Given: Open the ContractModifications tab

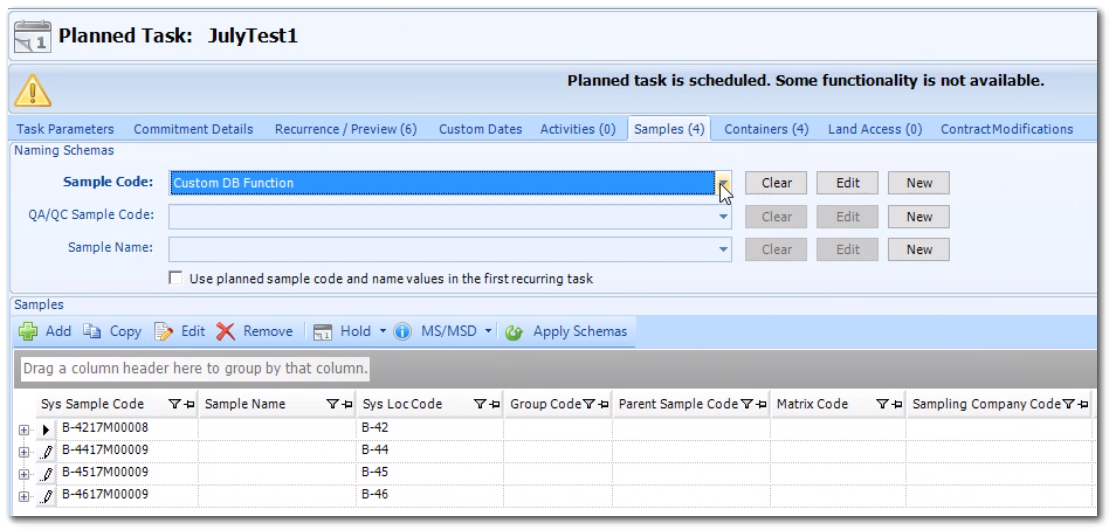Looking at the screenshot, I should (1007, 129).
